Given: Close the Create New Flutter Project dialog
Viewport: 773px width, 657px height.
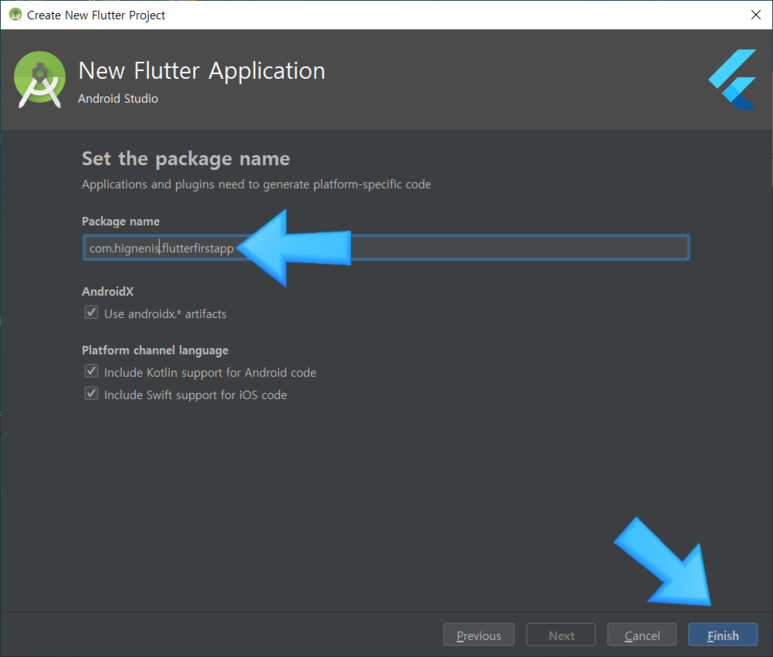Looking at the screenshot, I should [756, 15].
